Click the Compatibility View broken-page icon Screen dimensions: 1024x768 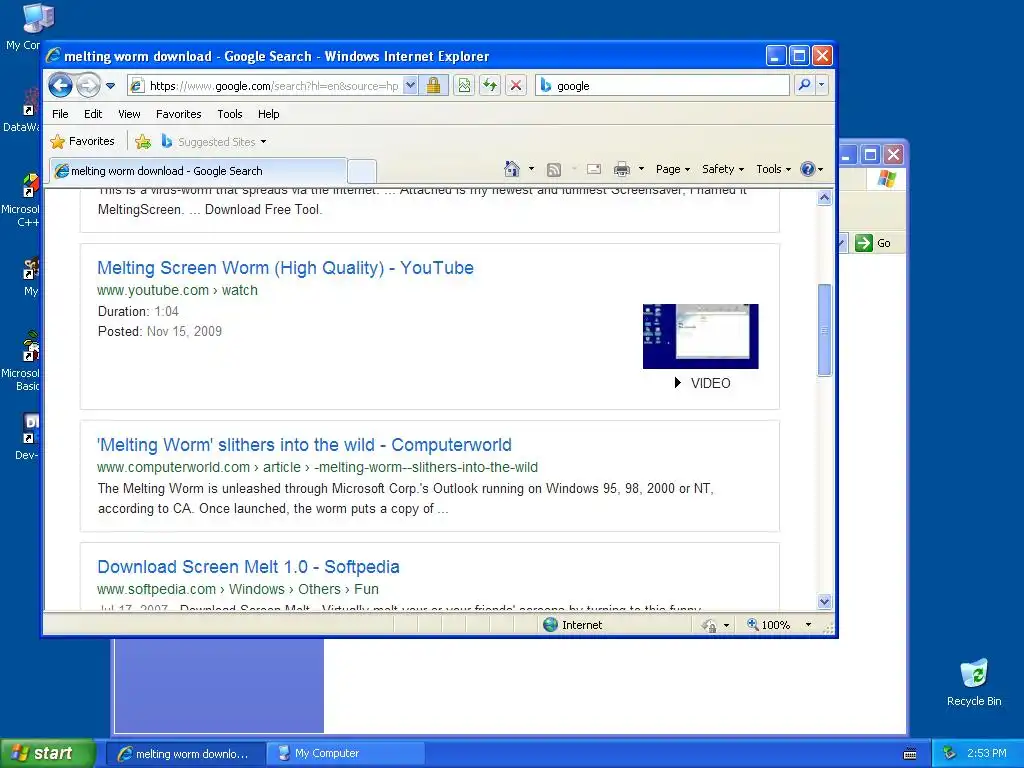pyautogui.click(x=464, y=86)
